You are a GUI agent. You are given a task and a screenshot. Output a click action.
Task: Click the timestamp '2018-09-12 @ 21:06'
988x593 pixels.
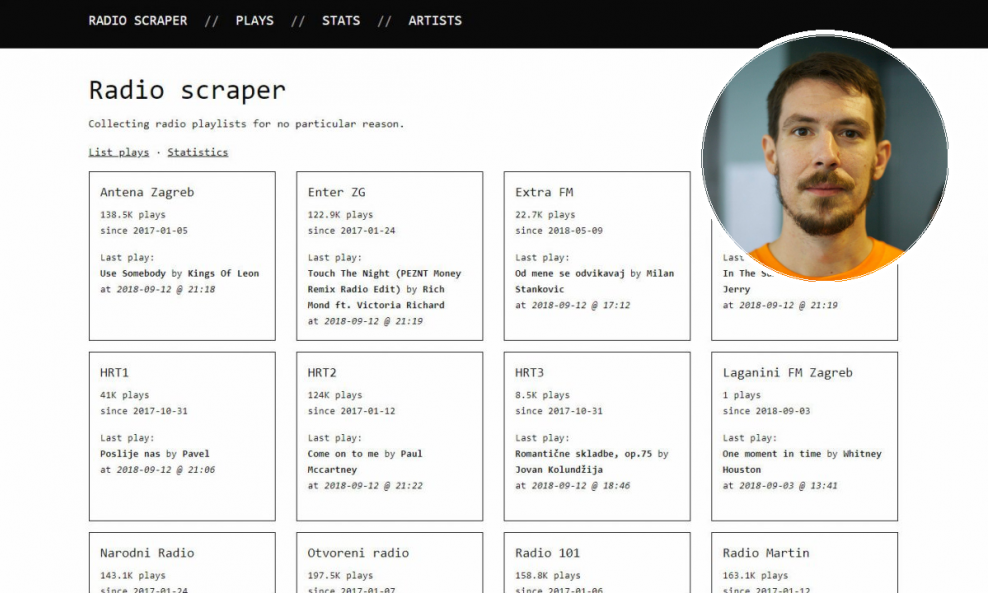point(166,469)
